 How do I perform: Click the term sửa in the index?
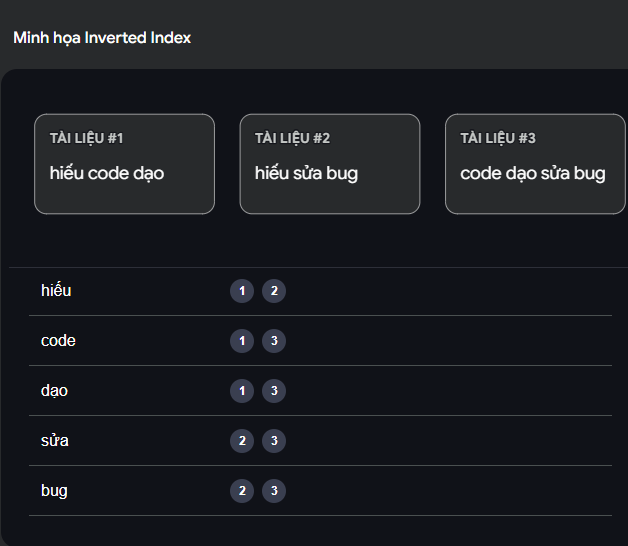click(x=55, y=441)
